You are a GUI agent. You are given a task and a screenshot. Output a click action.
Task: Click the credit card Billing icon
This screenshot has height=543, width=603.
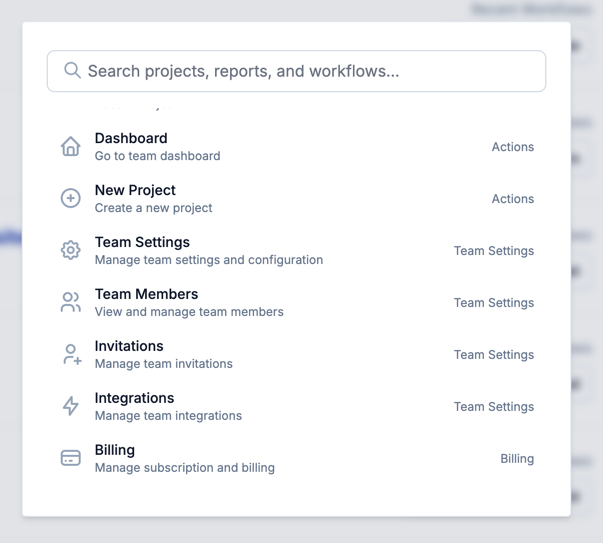click(x=70, y=459)
